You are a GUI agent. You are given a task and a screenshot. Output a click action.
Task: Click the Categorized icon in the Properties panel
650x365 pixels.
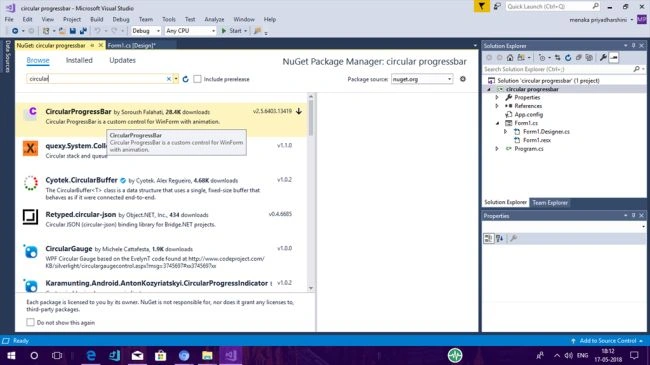coord(489,238)
